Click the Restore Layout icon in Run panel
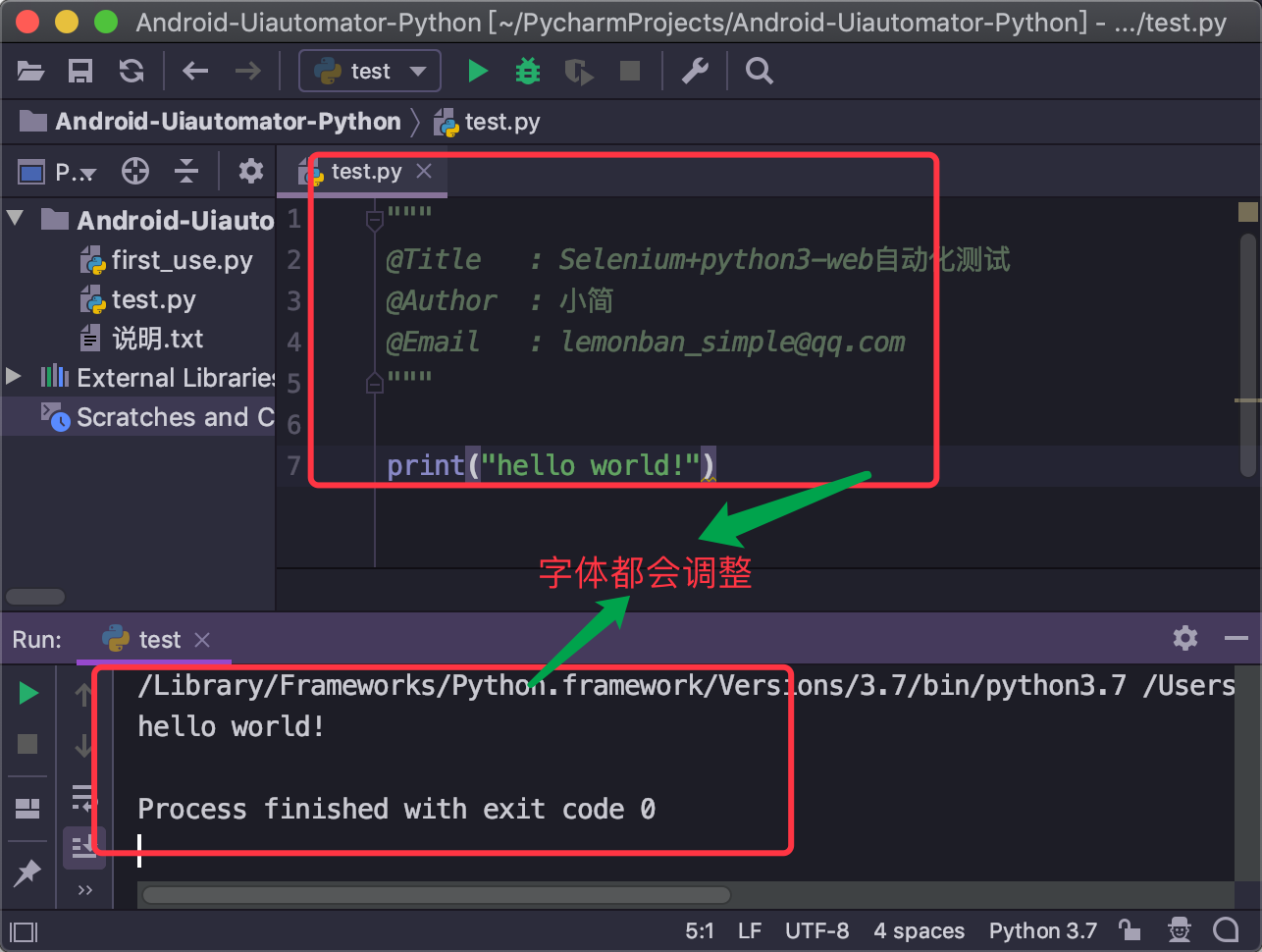 pyautogui.click(x=27, y=809)
